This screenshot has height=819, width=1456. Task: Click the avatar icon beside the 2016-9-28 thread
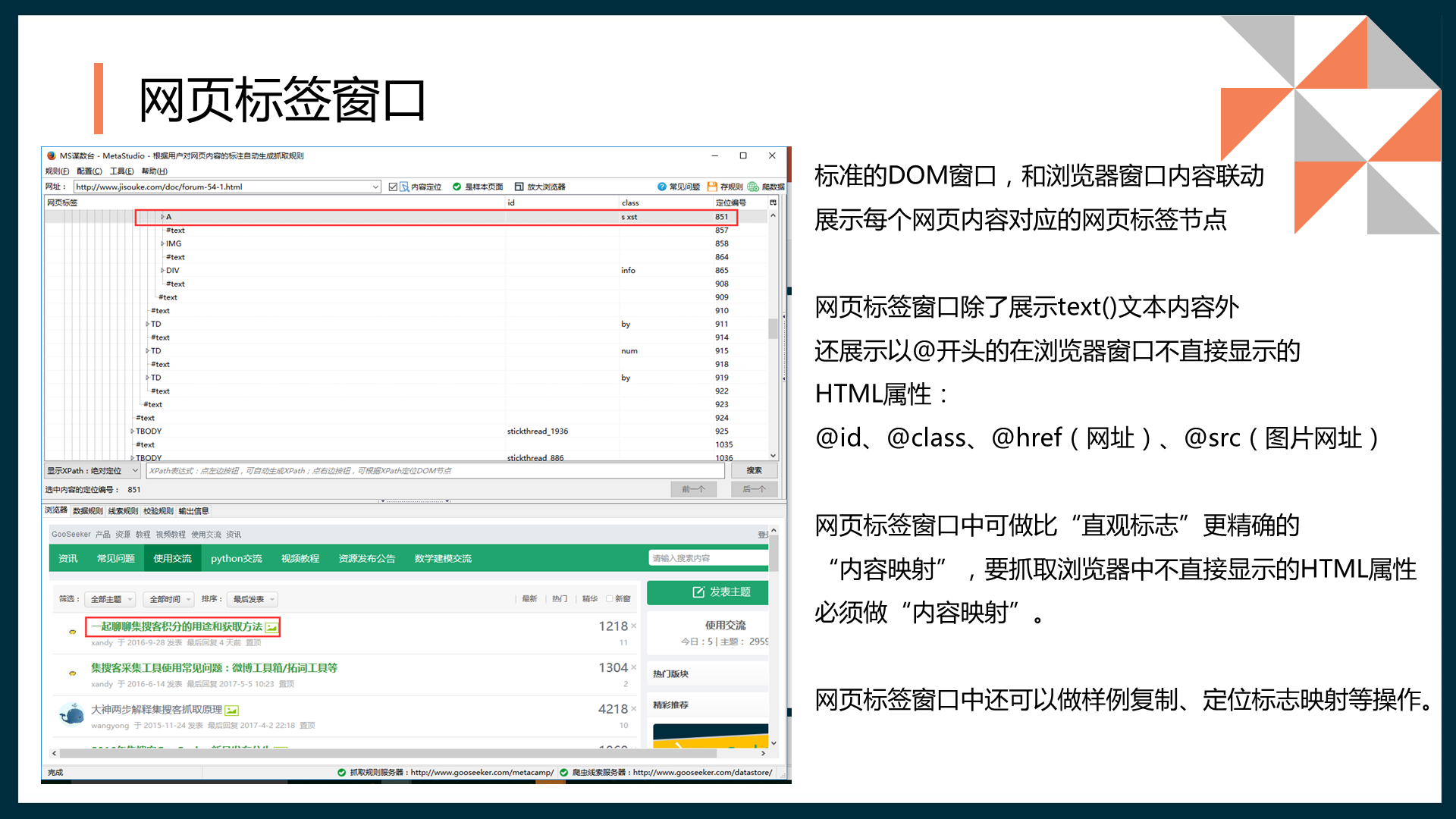pyautogui.click(x=73, y=632)
